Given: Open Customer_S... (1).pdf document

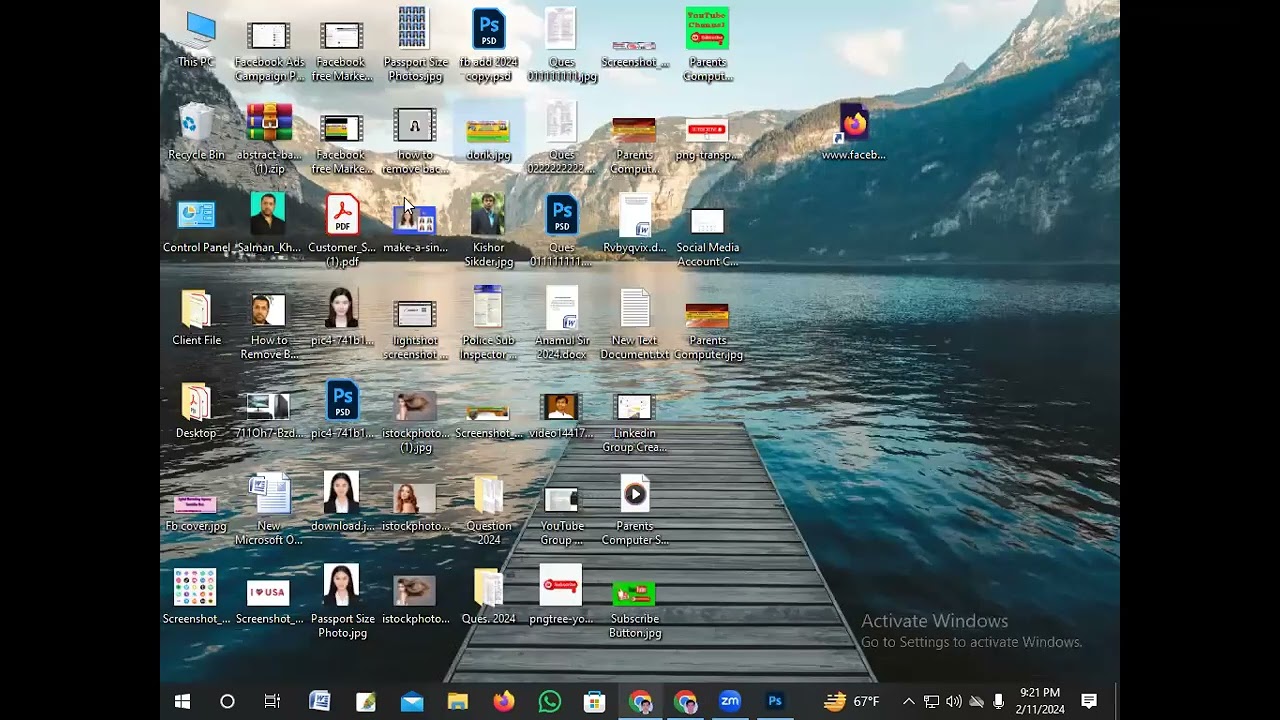Looking at the screenshot, I should coord(342,232).
